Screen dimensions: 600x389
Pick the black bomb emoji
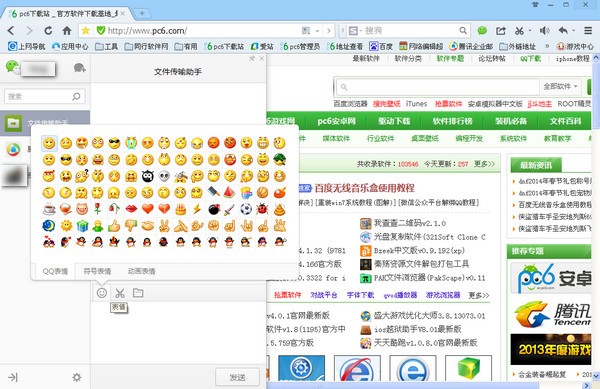pos(214,209)
